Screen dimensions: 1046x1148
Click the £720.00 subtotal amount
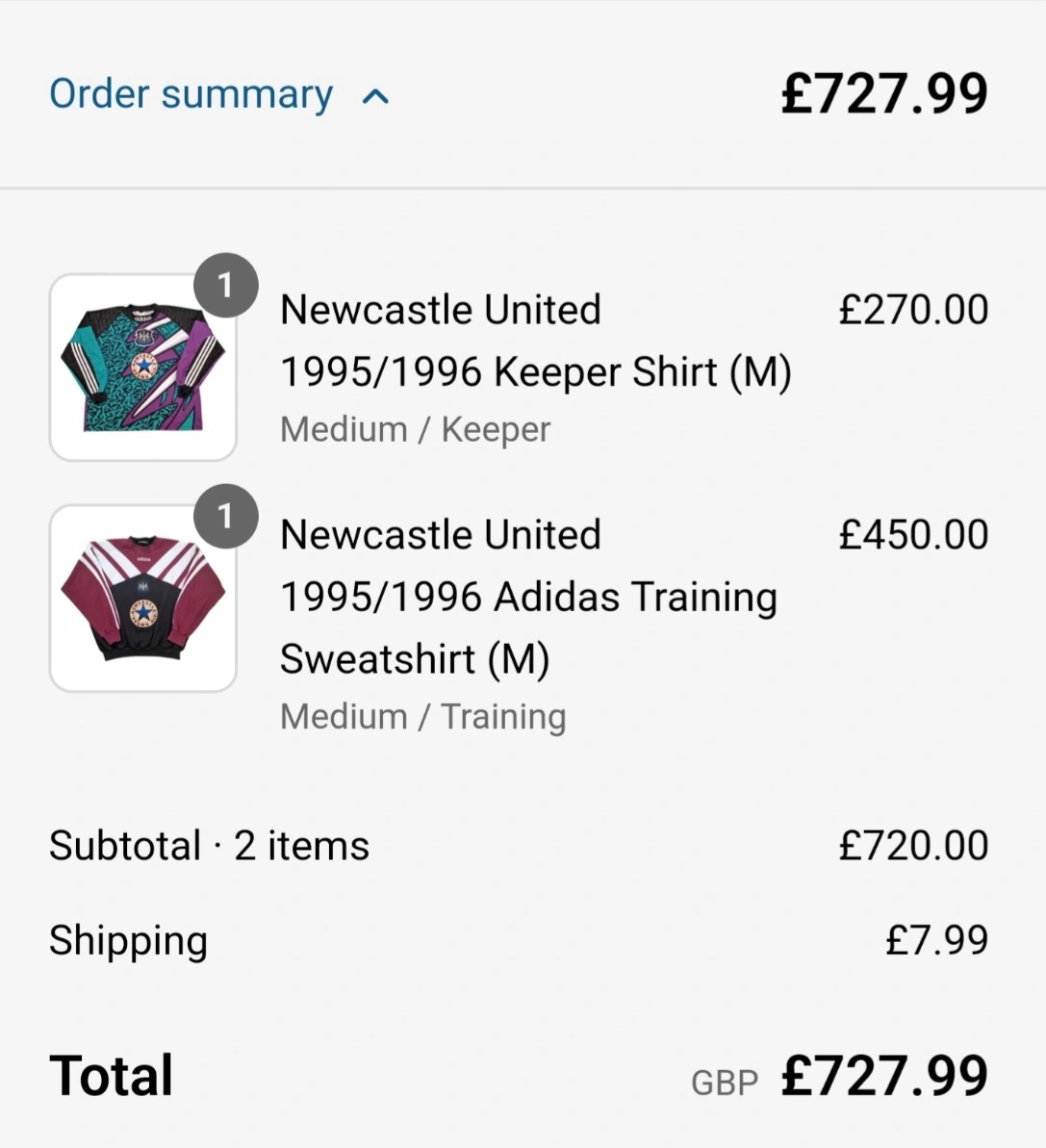(913, 846)
